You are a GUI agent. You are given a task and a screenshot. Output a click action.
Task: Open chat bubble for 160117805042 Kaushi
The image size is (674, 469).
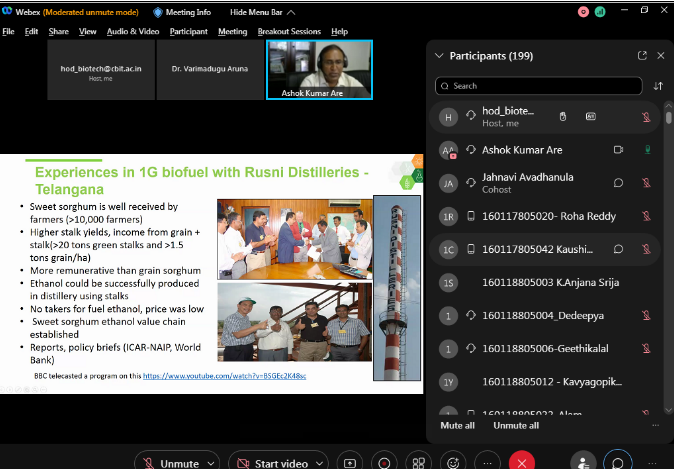pos(618,249)
